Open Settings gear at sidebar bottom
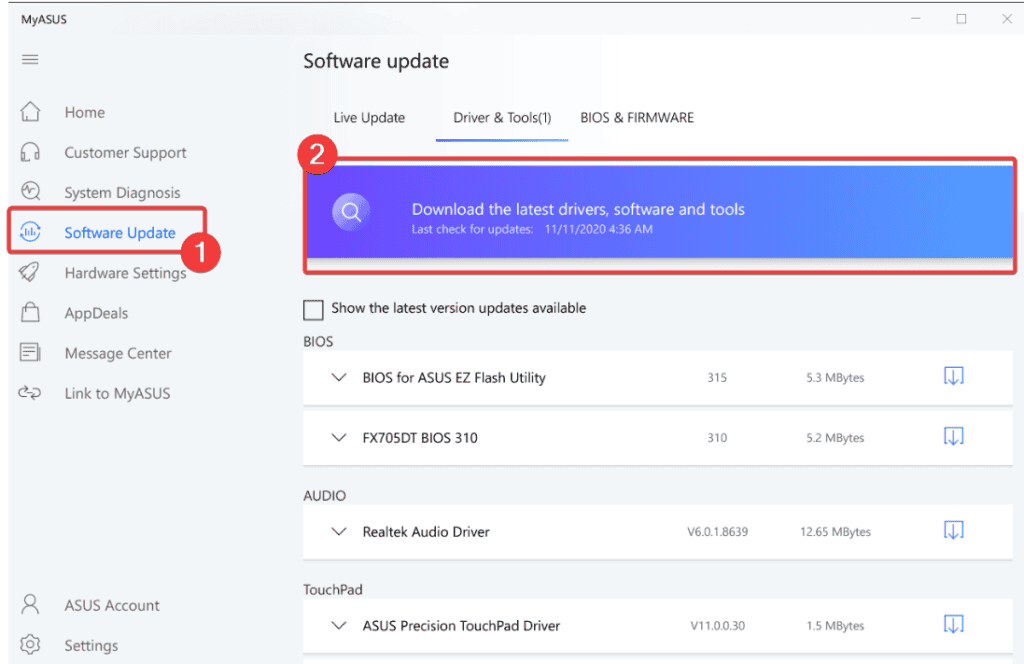This screenshot has height=664, width=1024. 30,645
